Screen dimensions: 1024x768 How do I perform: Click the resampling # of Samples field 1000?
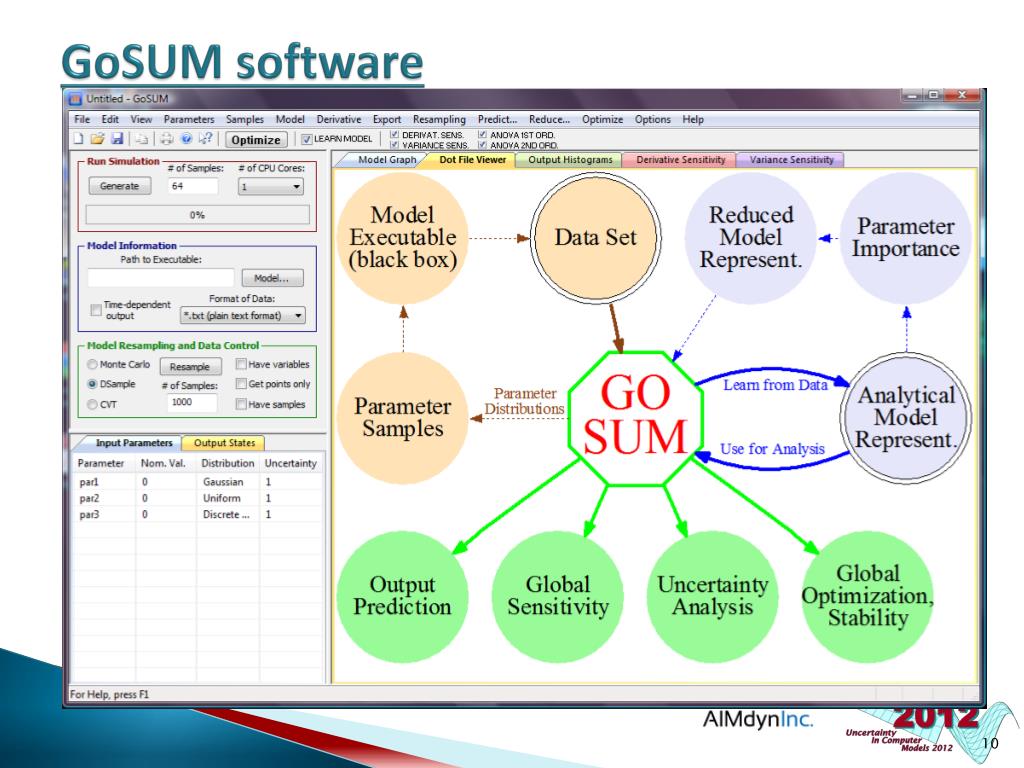[x=192, y=402]
